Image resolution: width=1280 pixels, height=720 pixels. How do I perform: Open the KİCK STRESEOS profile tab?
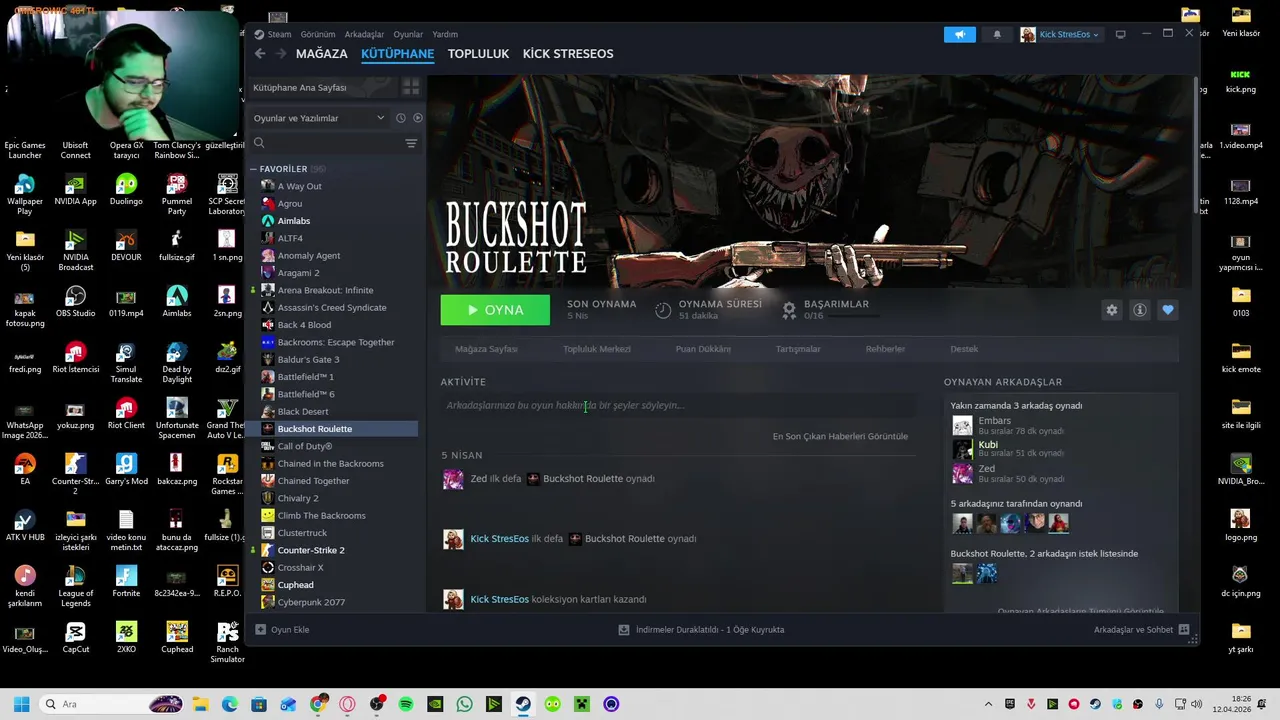click(x=568, y=54)
